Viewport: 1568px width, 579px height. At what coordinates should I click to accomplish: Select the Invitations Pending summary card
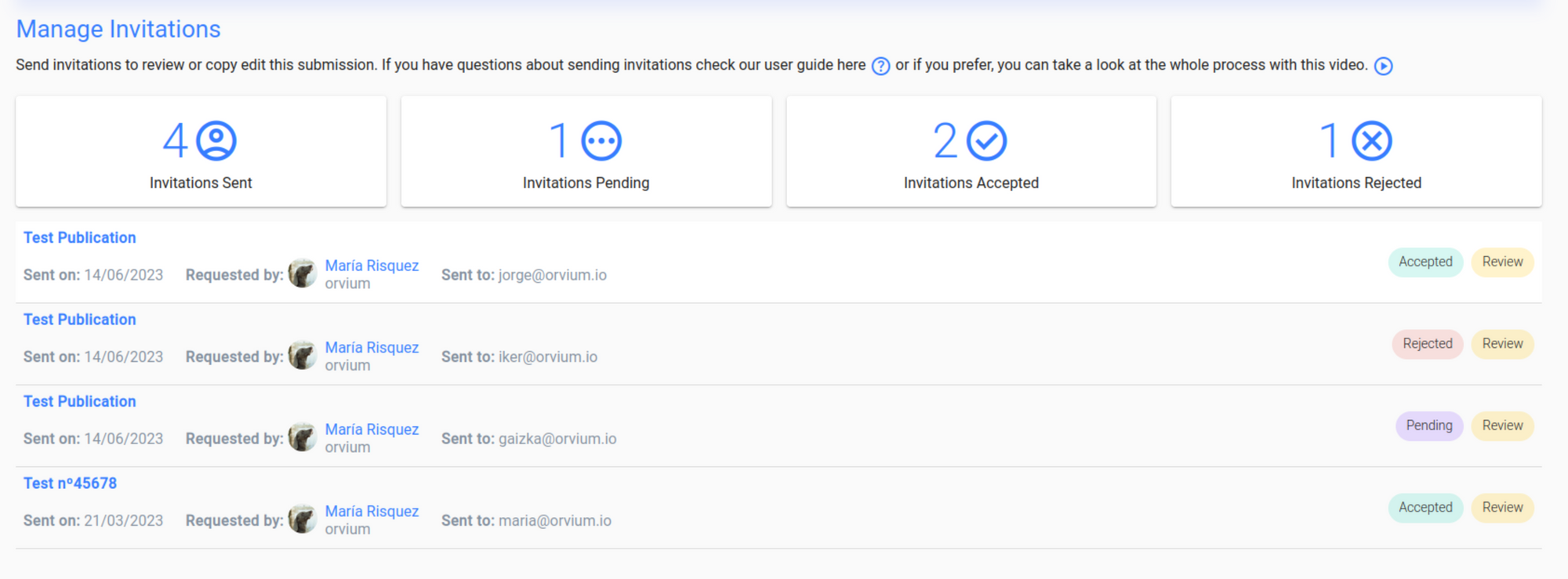[x=586, y=151]
